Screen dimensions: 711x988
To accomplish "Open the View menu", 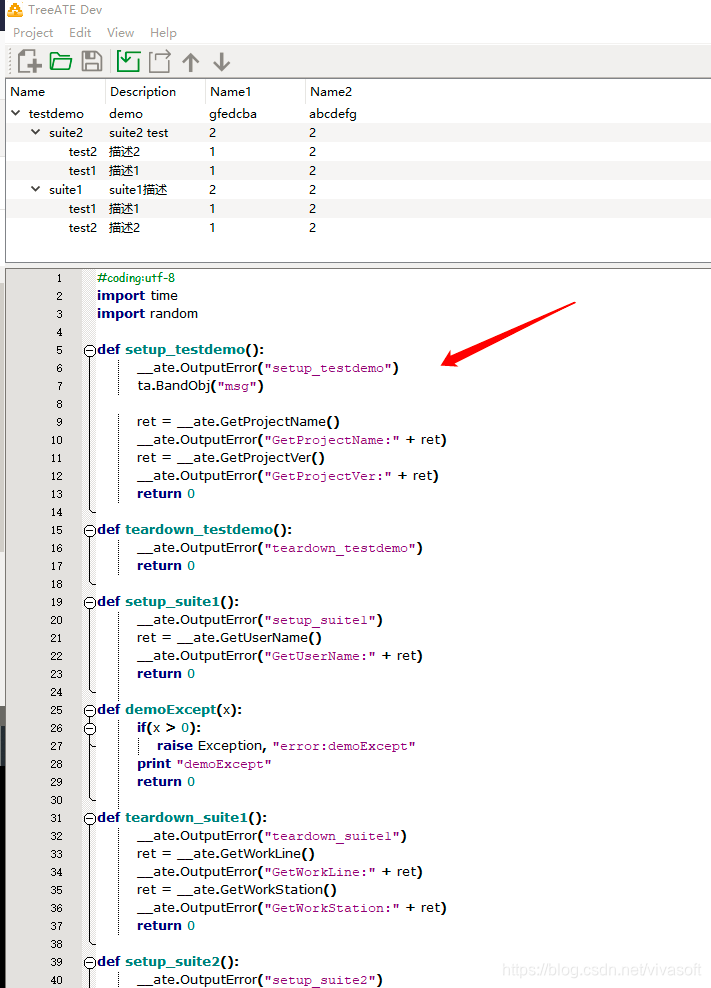I will pyautogui.click(x=120, y=33).
